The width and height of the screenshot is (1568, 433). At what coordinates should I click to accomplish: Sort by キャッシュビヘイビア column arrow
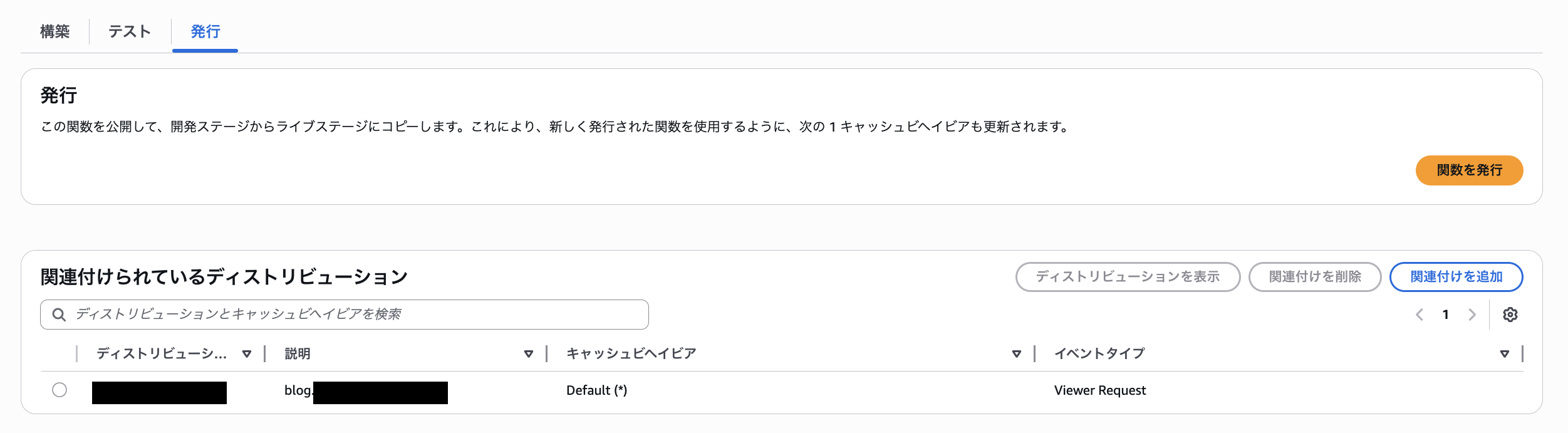pyautogui.click(x=1017, y=354)
